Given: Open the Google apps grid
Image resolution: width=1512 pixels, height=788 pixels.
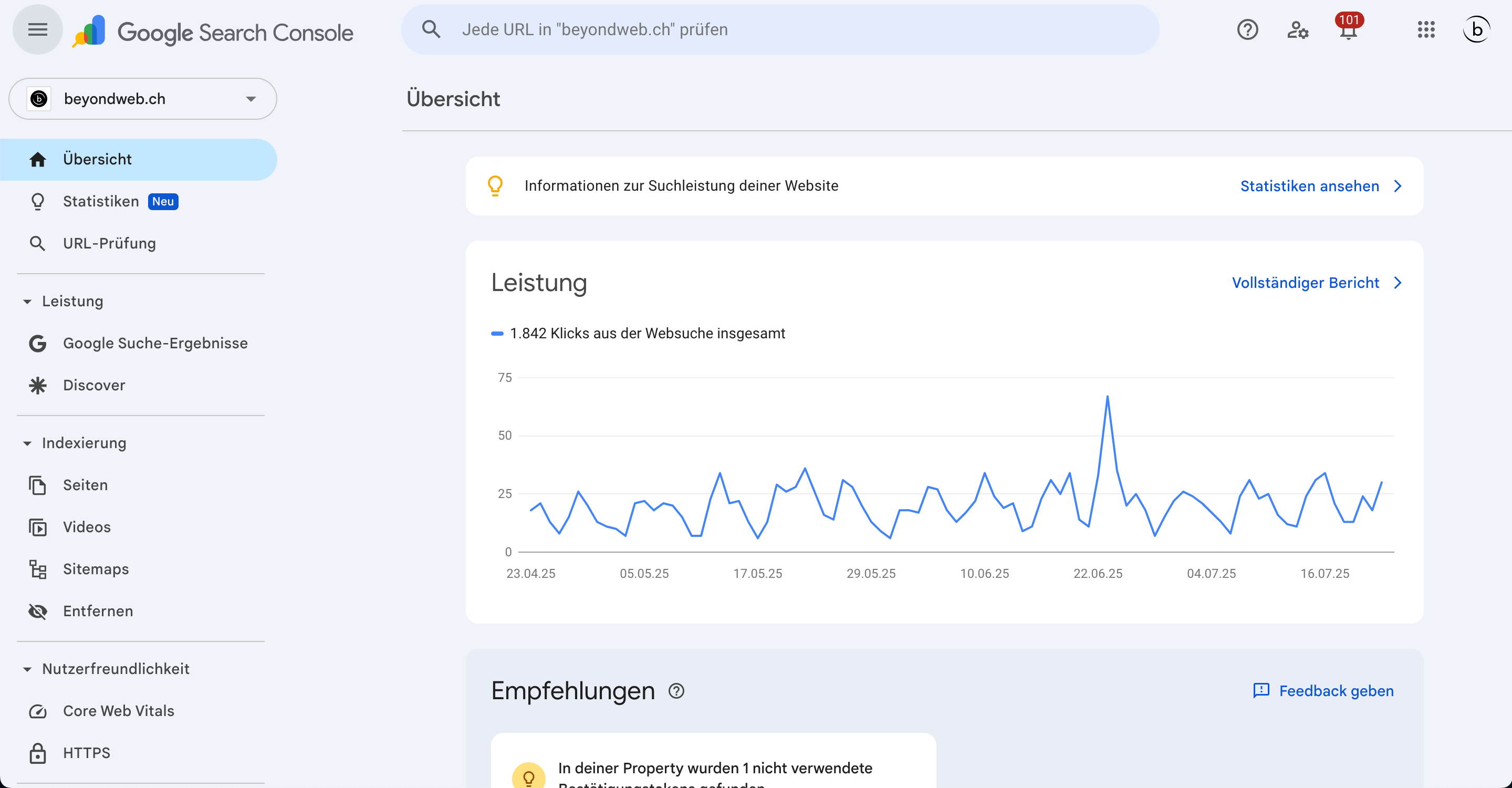Looking at the screenshot, I should tap(1426, 29).
